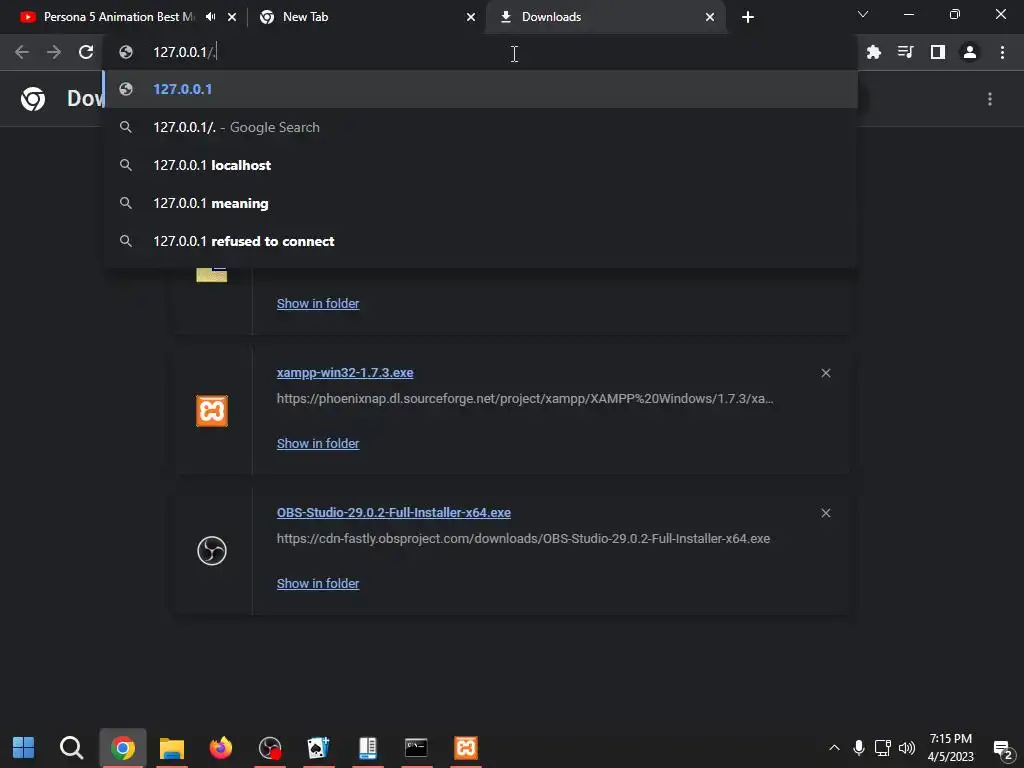
Task: Expand the system tray hidden icons
Action: (834, 748)
